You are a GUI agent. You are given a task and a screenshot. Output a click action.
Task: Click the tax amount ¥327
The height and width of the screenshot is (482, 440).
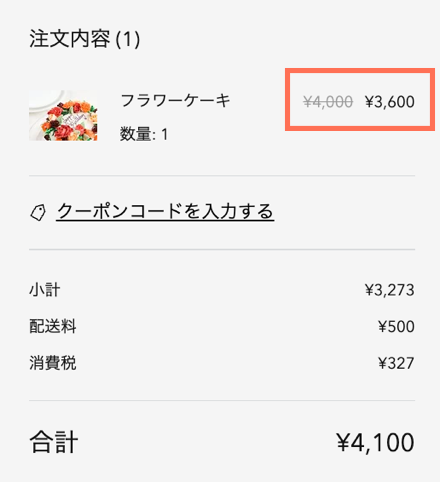tap(396, 363)
